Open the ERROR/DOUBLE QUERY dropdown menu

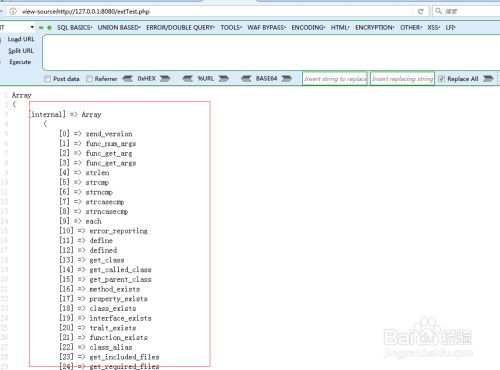pos(180,28)
